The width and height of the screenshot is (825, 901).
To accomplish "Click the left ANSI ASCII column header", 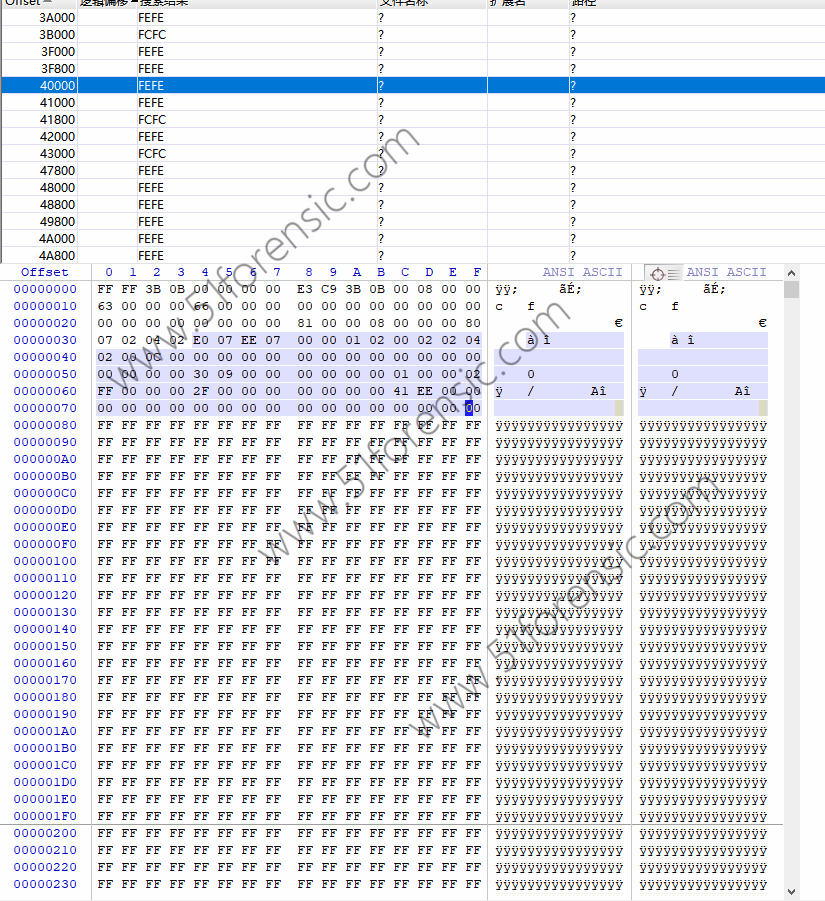I will coord(582,272).
